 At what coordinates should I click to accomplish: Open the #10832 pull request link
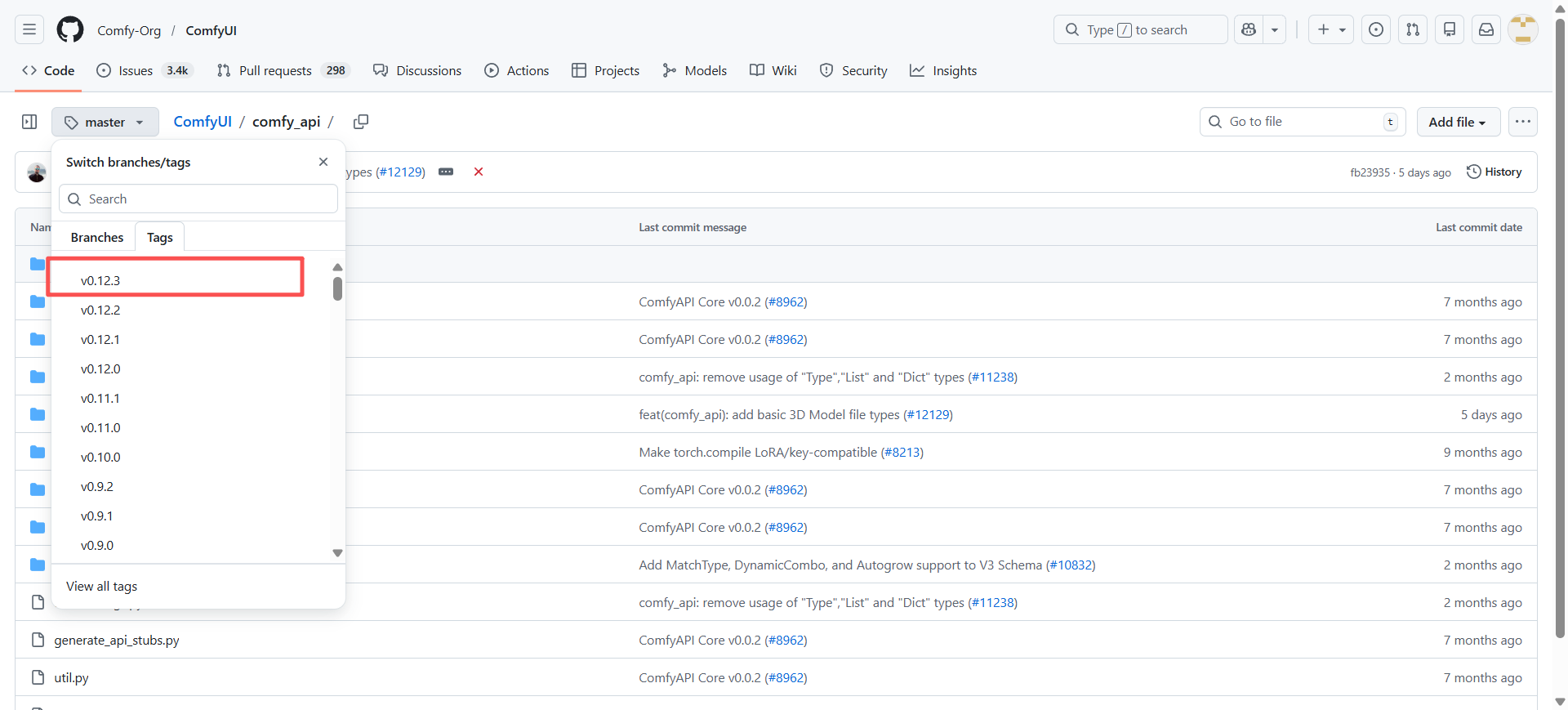click(x=1071, y=565)
